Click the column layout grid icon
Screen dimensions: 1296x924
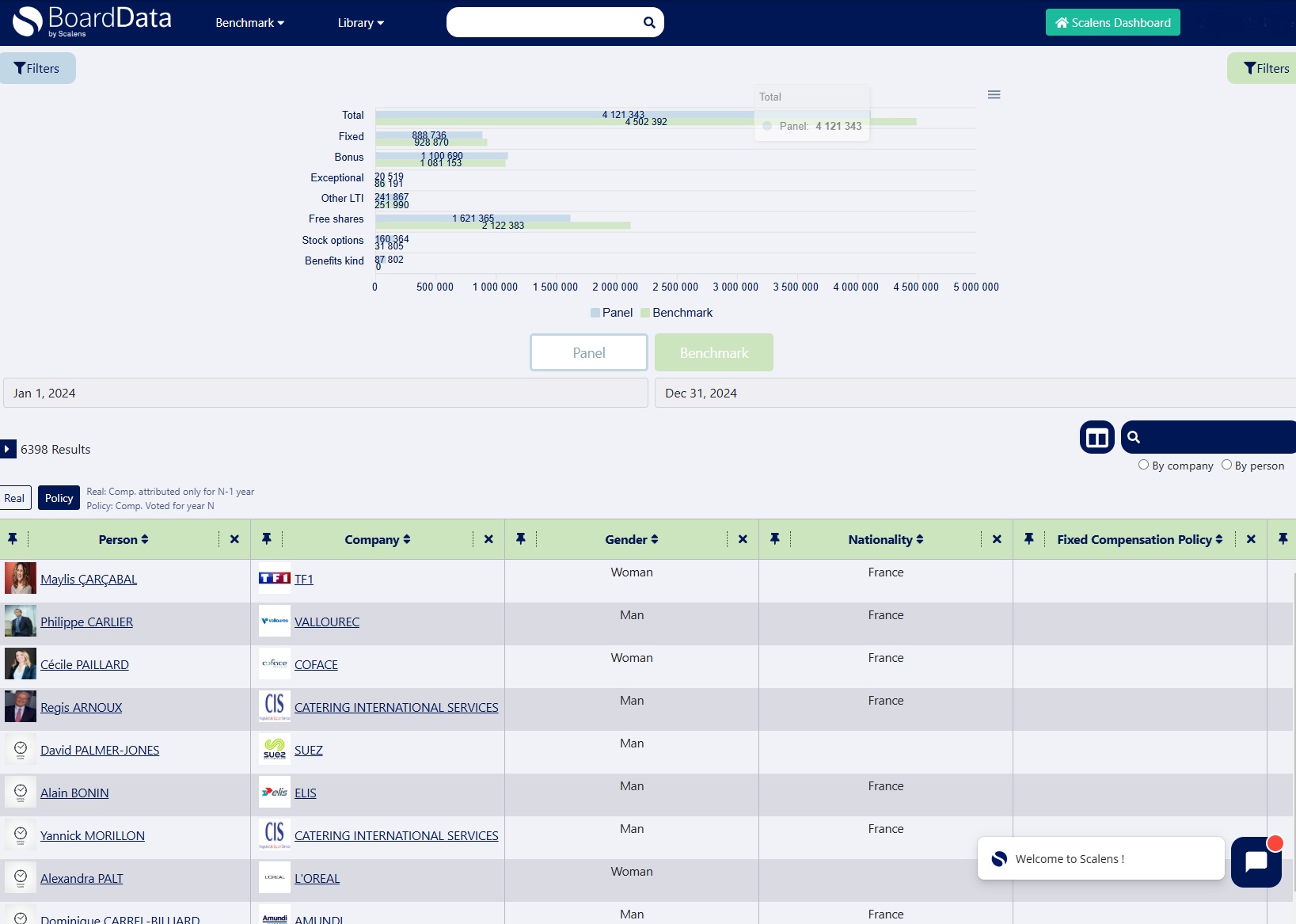1096,436
